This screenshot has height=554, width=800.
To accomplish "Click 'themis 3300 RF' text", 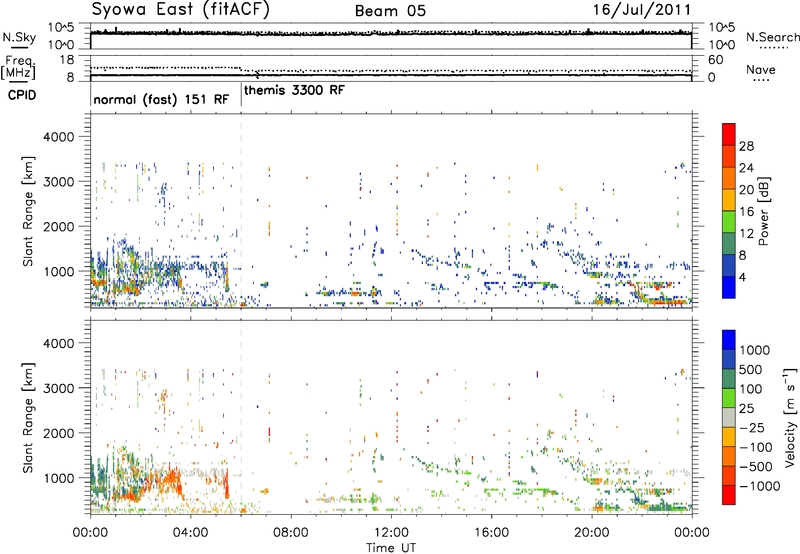I will [x=294, y=90].
